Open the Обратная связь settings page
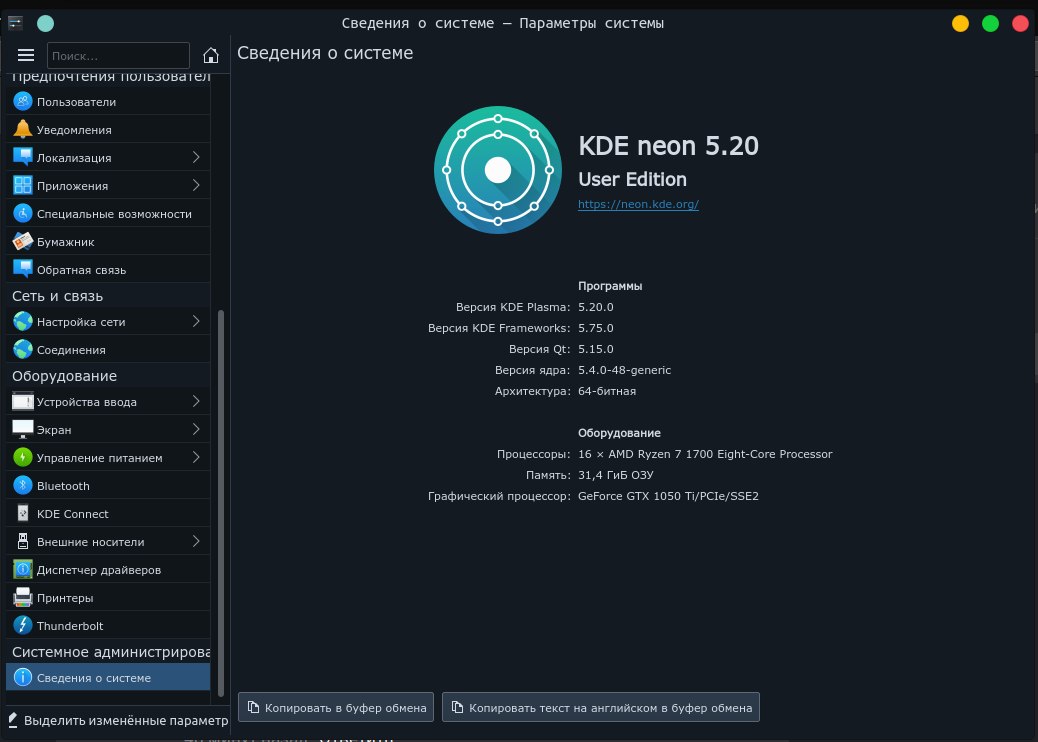 [108, 269]
